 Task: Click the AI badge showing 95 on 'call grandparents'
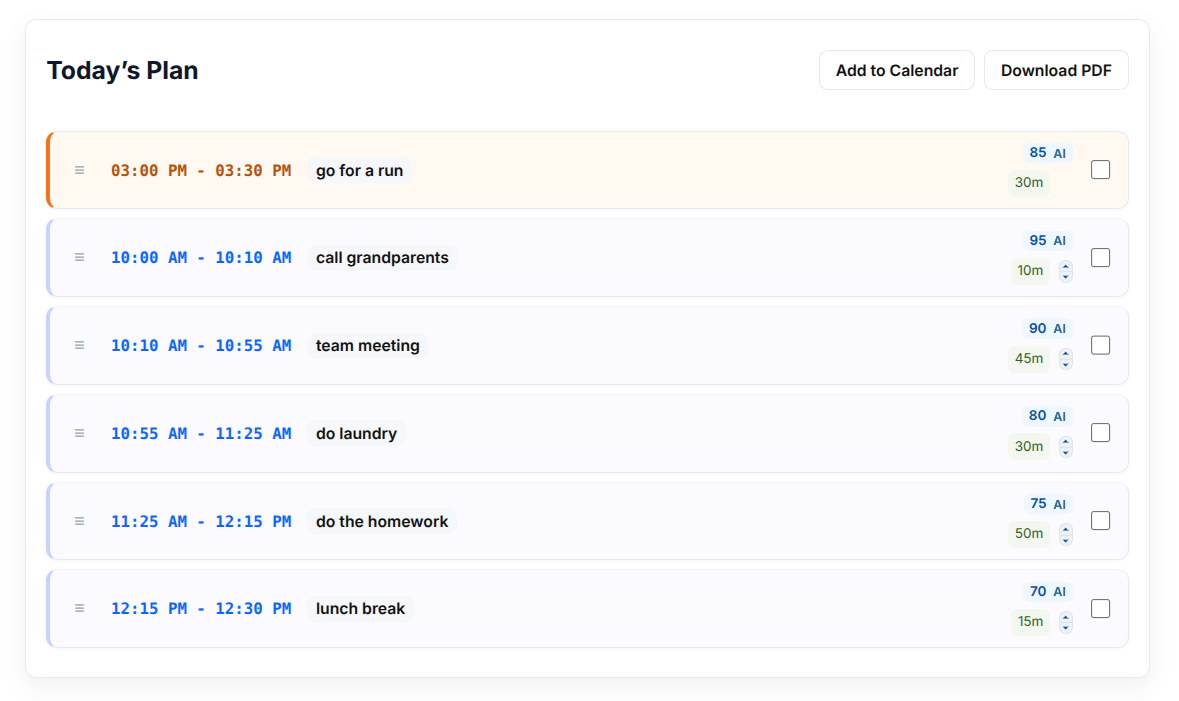1044,240
